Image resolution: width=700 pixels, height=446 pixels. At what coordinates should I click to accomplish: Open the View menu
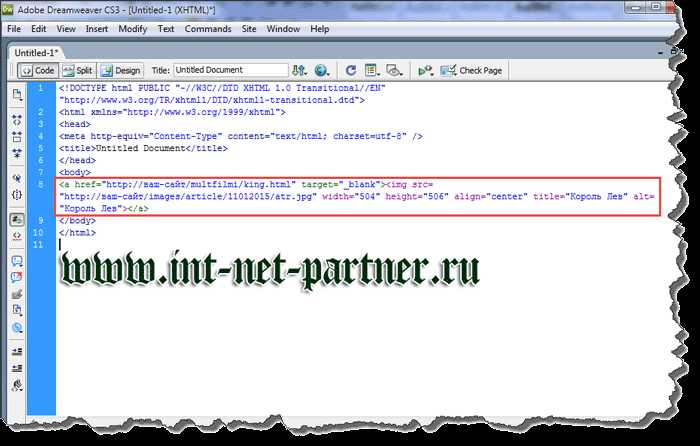pos(66,29)
